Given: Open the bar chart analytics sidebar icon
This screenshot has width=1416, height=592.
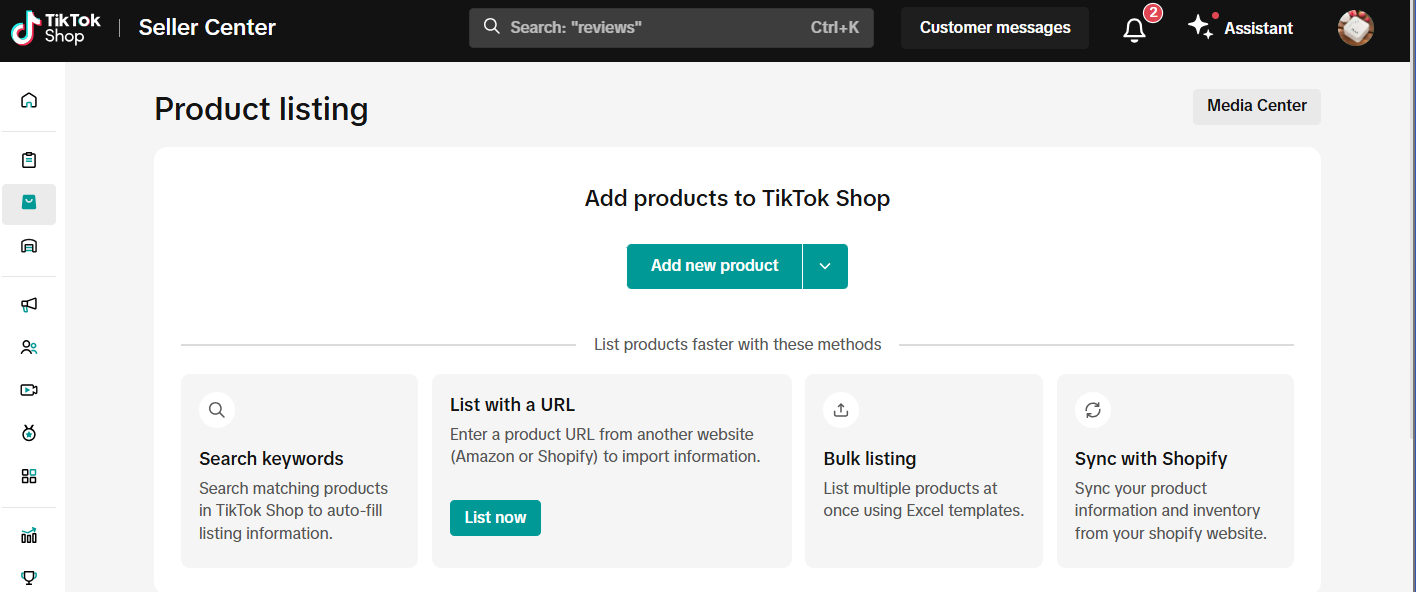Looking at the screenshot, I should pyautogui.click(x=29, y=536).
